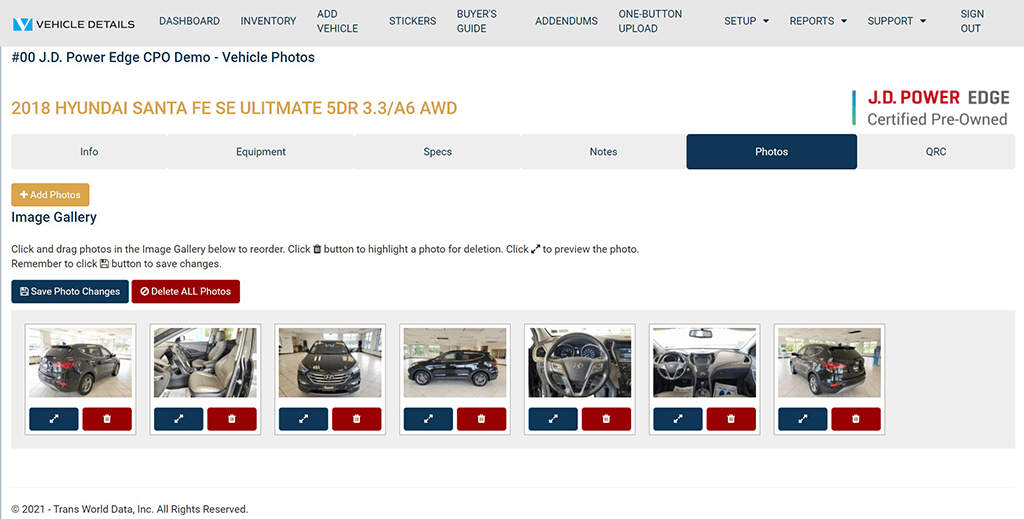Expand the front-facing car photo preview
Screen dimensions: 1024x519
pos(303,419)
